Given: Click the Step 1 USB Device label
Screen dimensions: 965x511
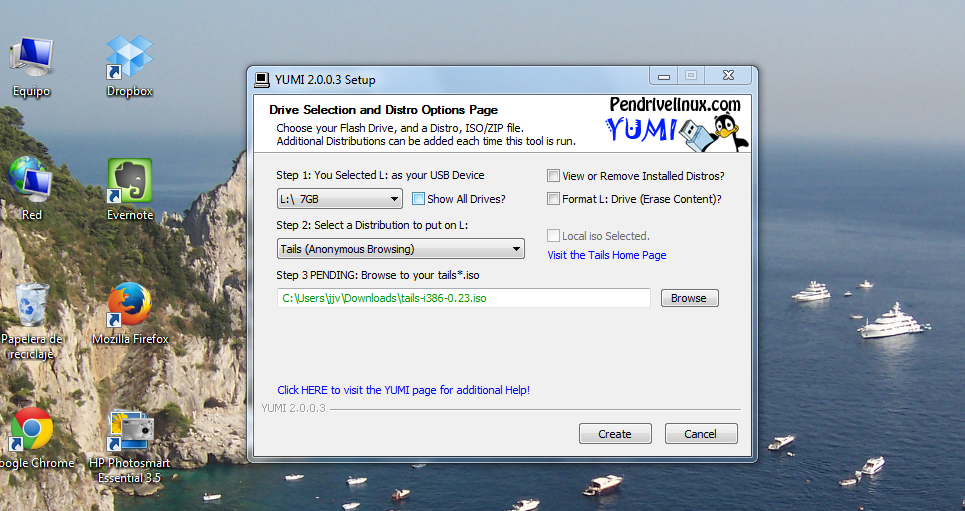Looking at the screenshot, I should [x=380, y=175].
